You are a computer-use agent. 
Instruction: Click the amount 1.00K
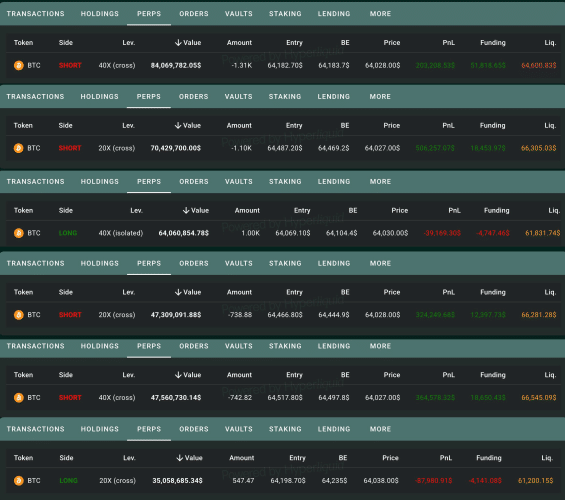250,233
